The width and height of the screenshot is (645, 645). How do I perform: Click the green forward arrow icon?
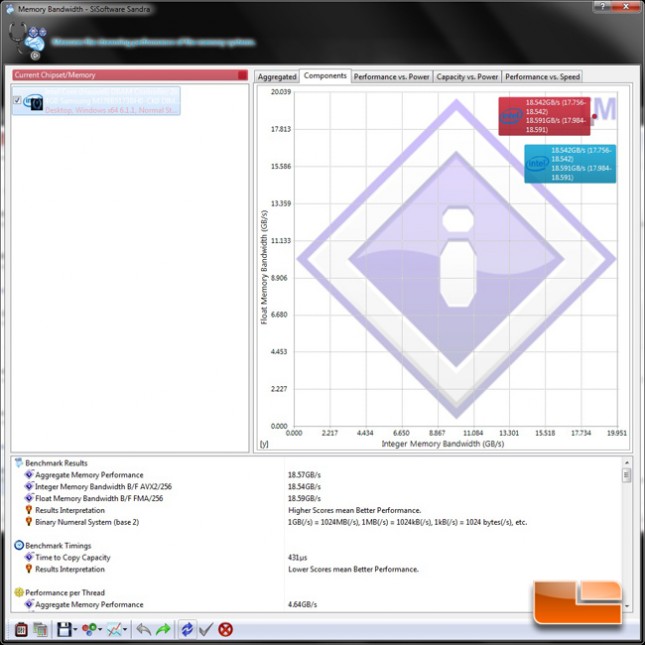[x=163, y=629]
